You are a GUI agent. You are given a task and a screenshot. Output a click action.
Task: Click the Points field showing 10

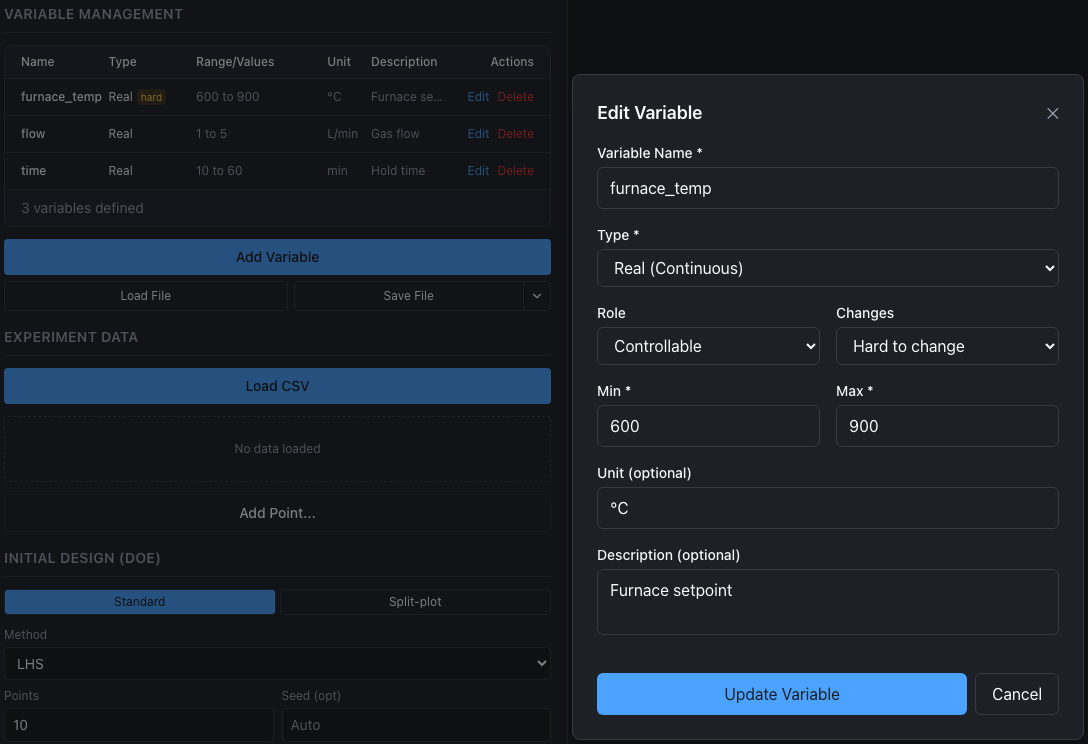click(139, 725)
